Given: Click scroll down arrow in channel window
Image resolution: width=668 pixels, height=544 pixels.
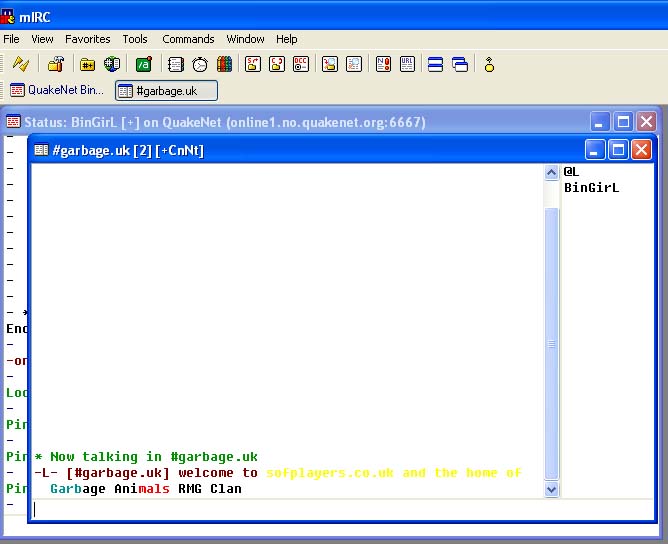Looking at the screenshot, I should pos(551,489).
